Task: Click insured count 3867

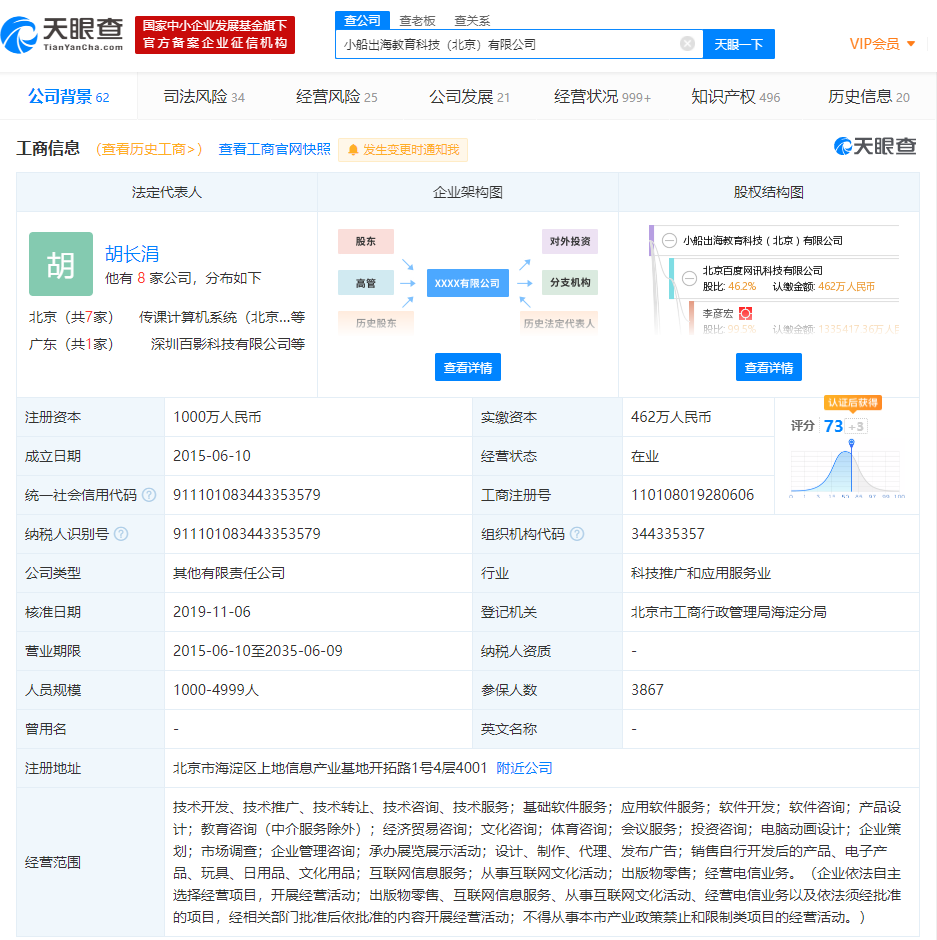Action: tap(647, 689)
